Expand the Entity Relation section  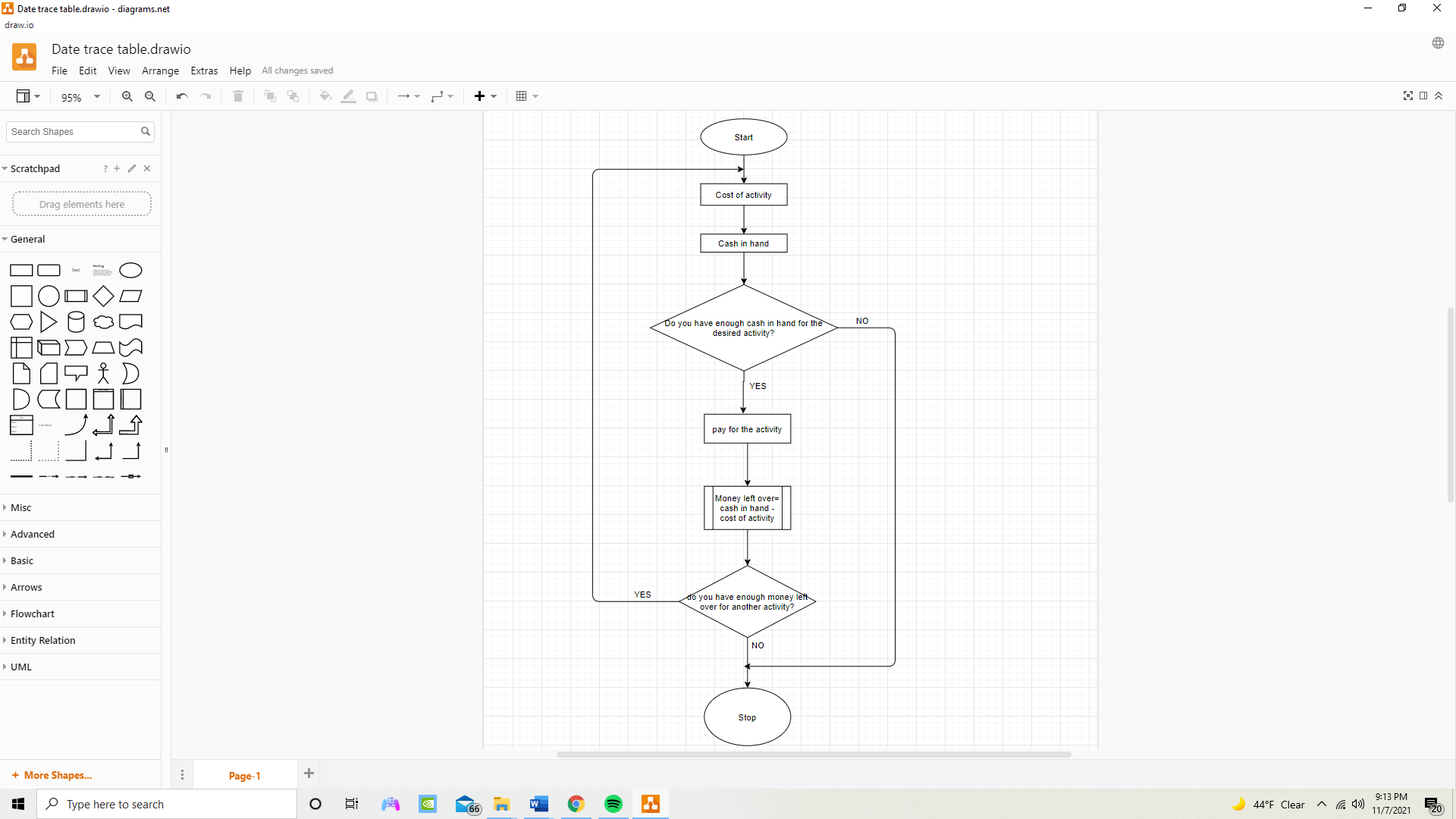coord(42,640)
